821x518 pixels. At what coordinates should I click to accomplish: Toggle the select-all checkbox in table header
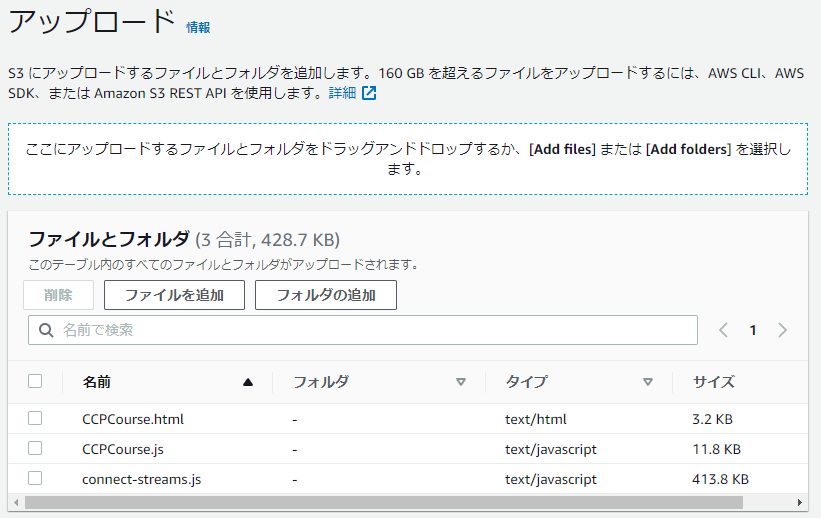tap(35, 381)
